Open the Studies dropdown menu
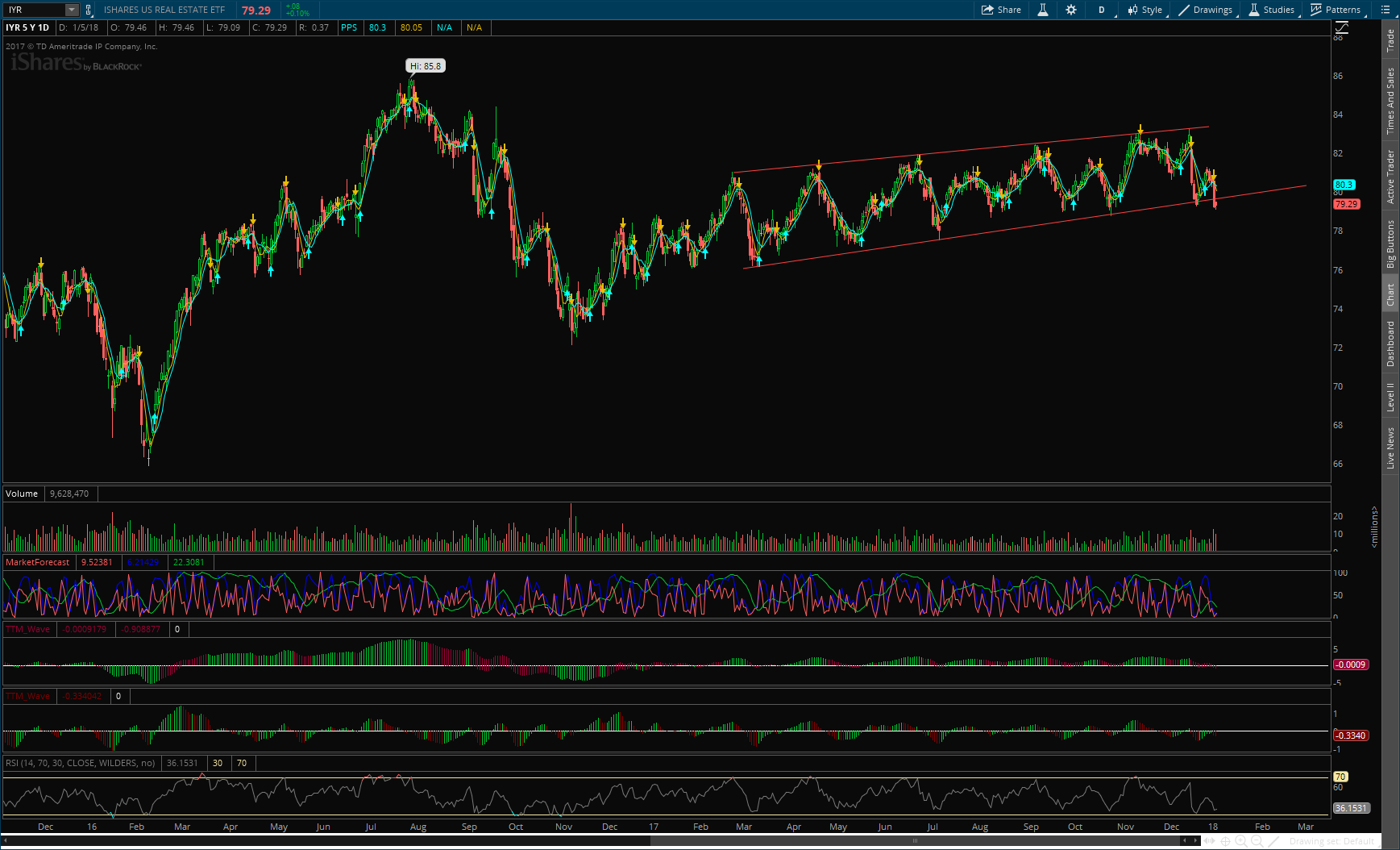Viewport: 1400px width, 850px height. 1273,10
